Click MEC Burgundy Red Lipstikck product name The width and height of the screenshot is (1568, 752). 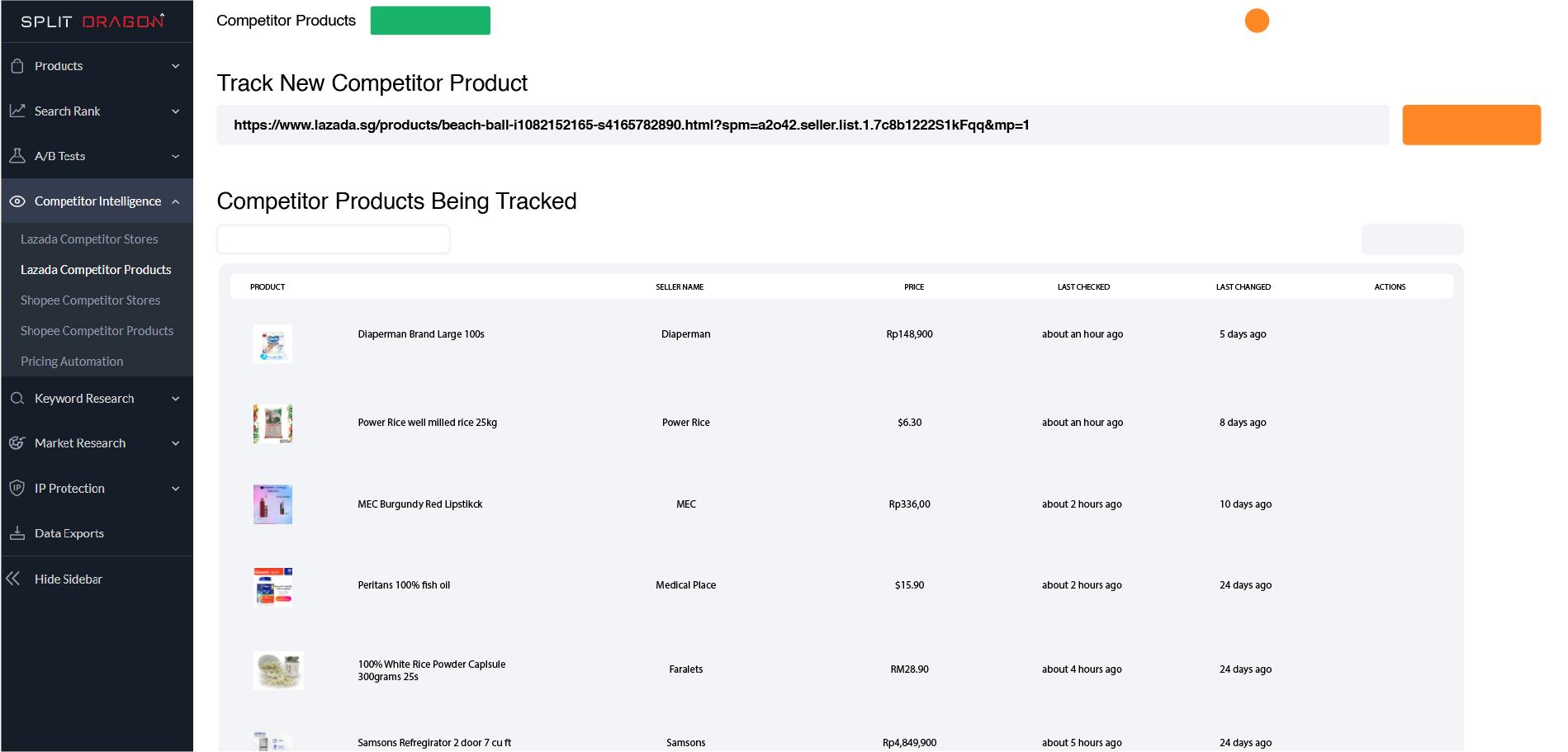(x=420, y=504)
